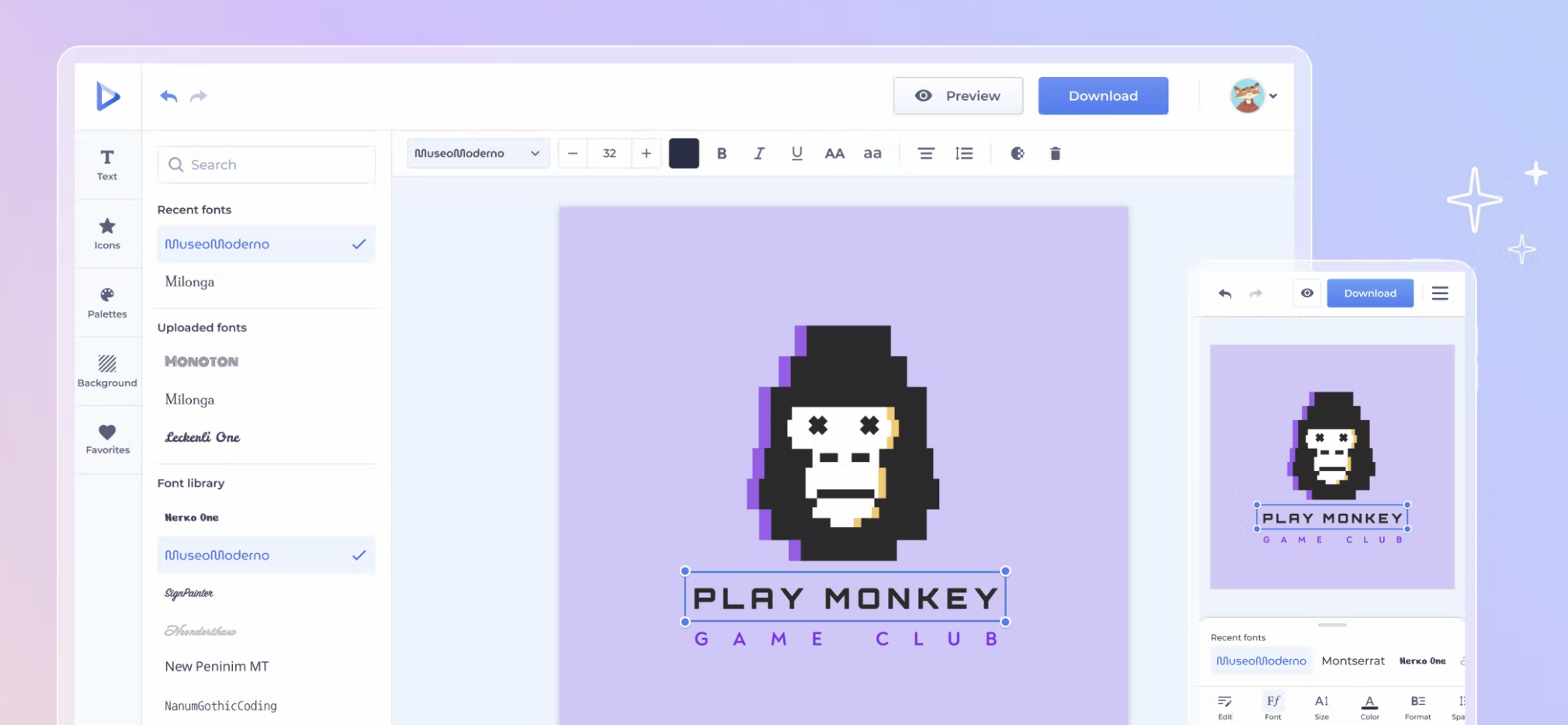Image resolution: width=1568 pixels, height=725 pixels.
Task: Open the Color tool in mobile toolbar
Action: tap(1370, 706)
